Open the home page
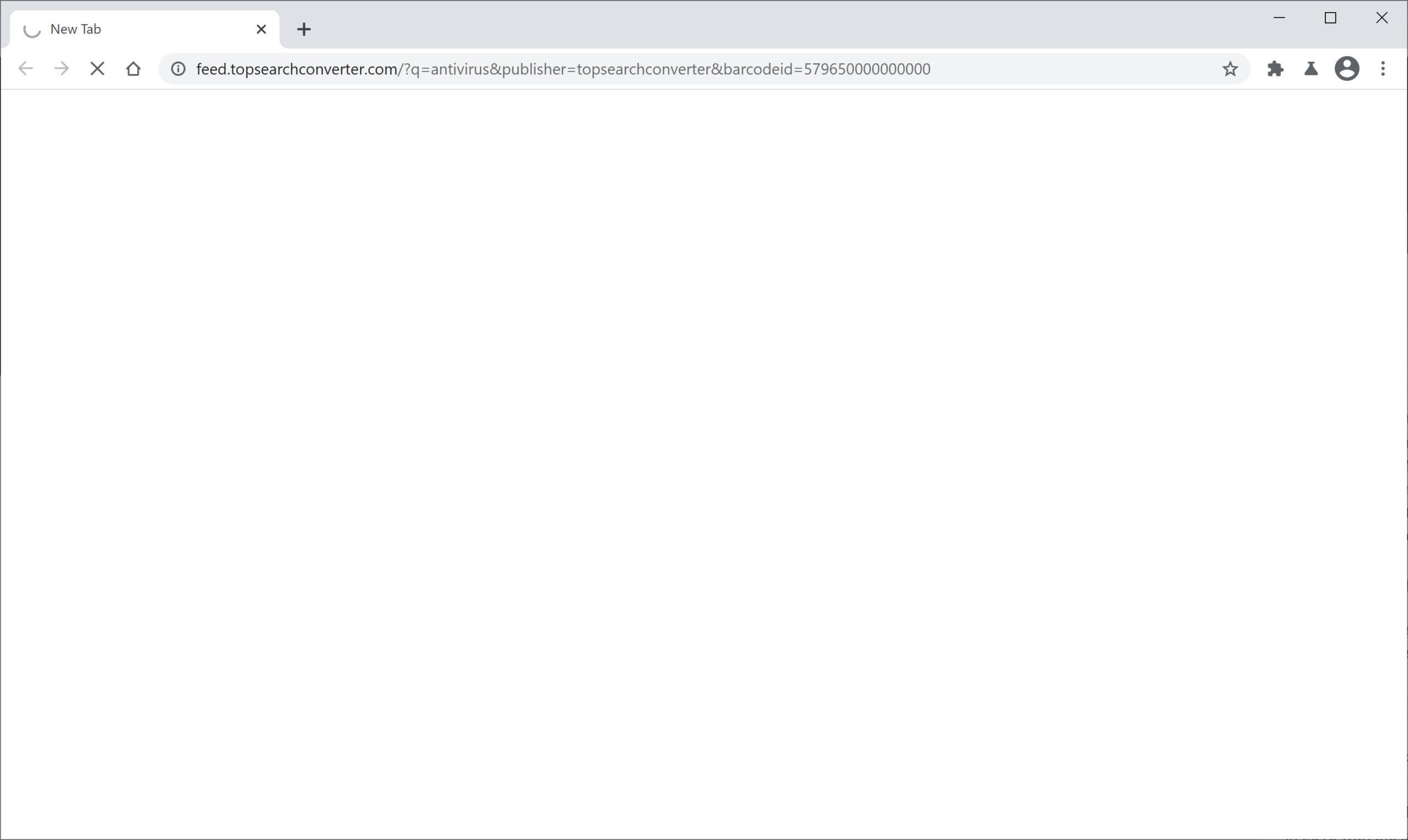 click(x=133, y=69)
